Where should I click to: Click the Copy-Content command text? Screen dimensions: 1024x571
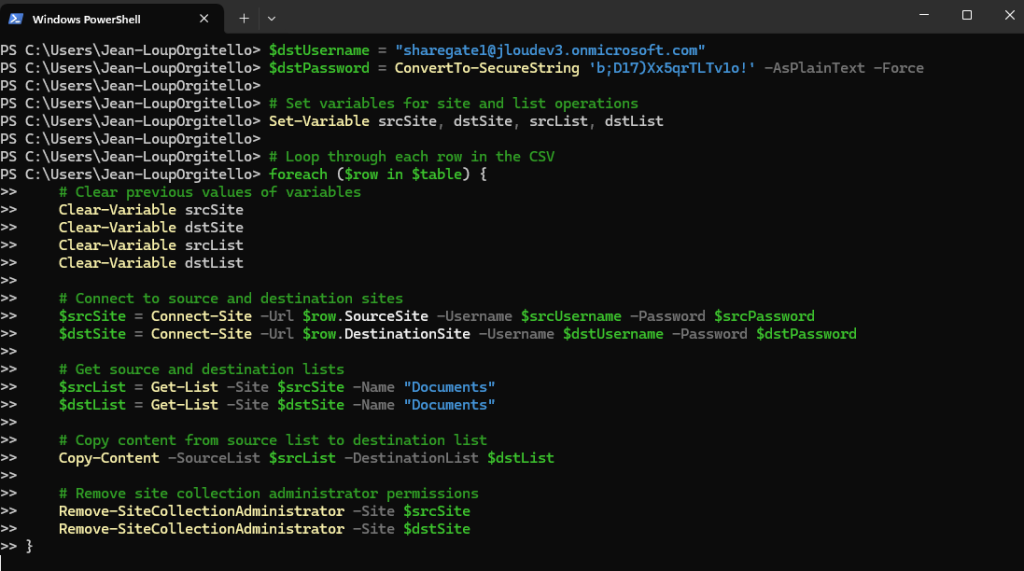pyautogui.click(x=108, y=458)
